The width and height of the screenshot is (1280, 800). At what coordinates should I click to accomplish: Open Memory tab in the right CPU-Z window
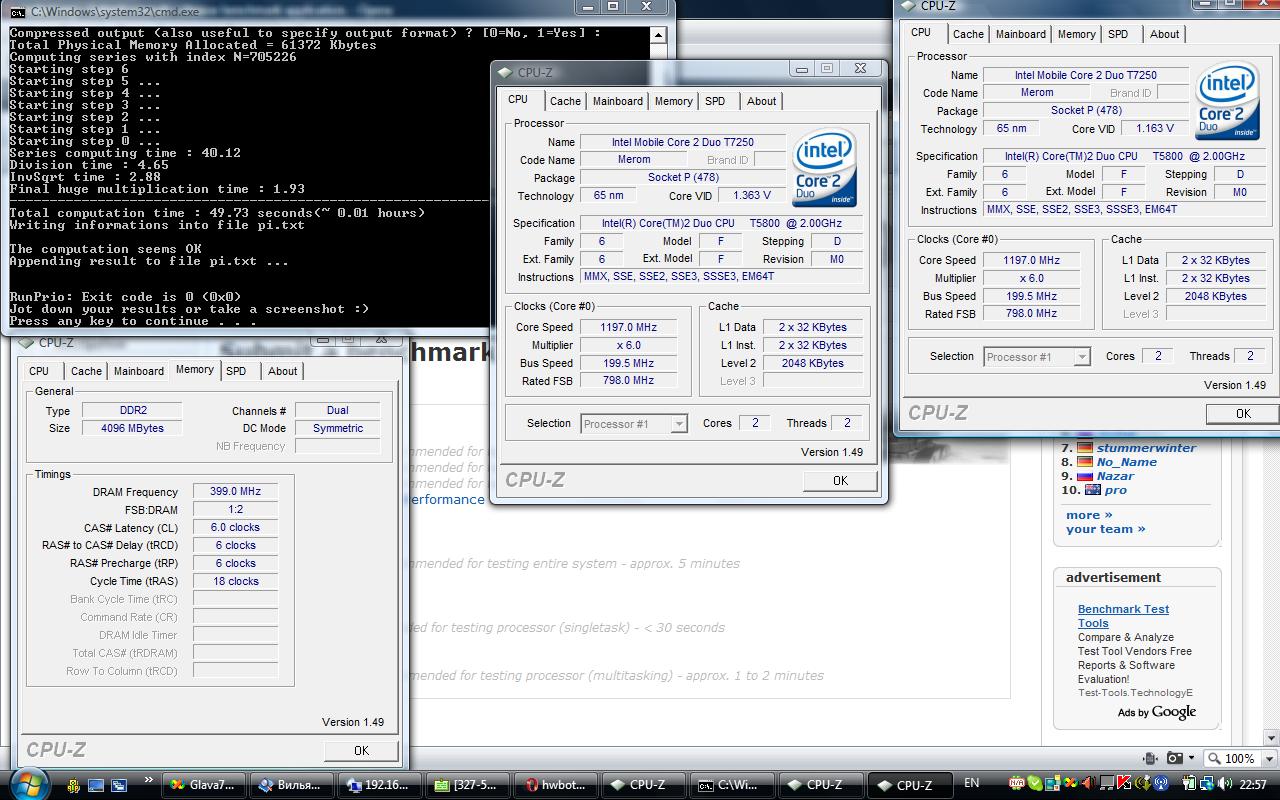coord(1077,34)
